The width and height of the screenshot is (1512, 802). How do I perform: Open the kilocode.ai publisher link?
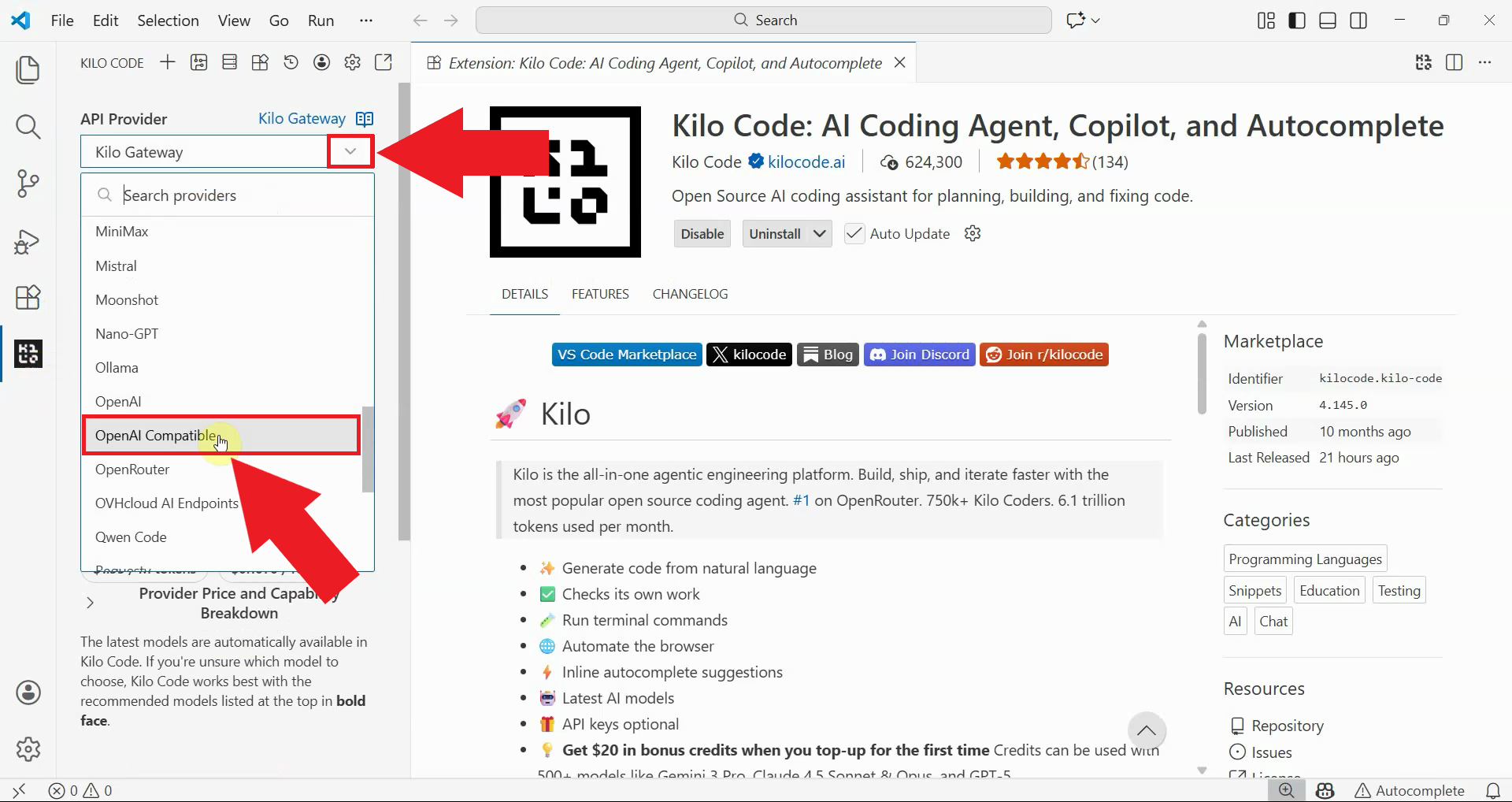806,162
